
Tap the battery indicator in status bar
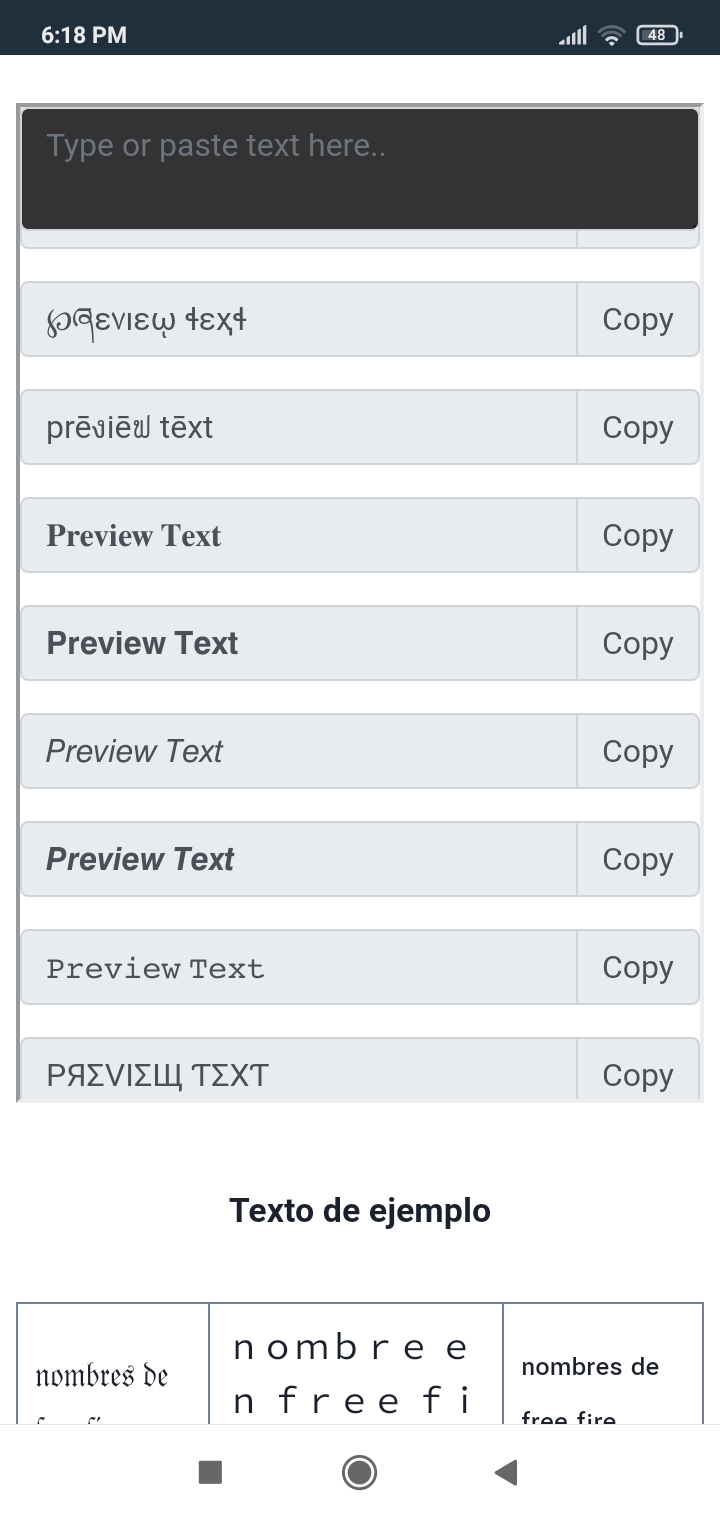coord(658,35)
